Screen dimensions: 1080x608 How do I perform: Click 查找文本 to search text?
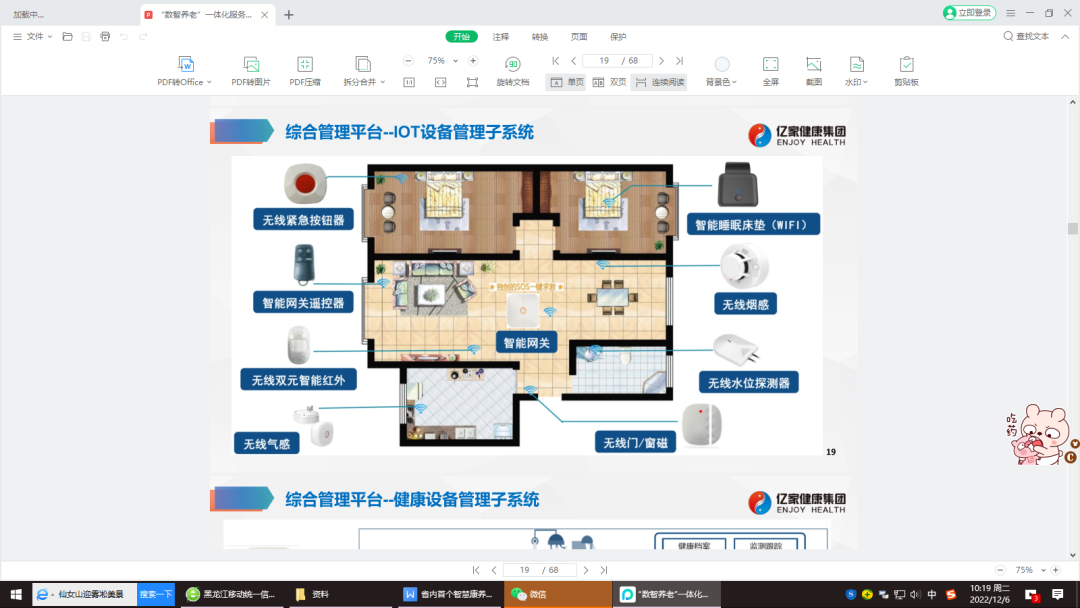(1026, 36)
